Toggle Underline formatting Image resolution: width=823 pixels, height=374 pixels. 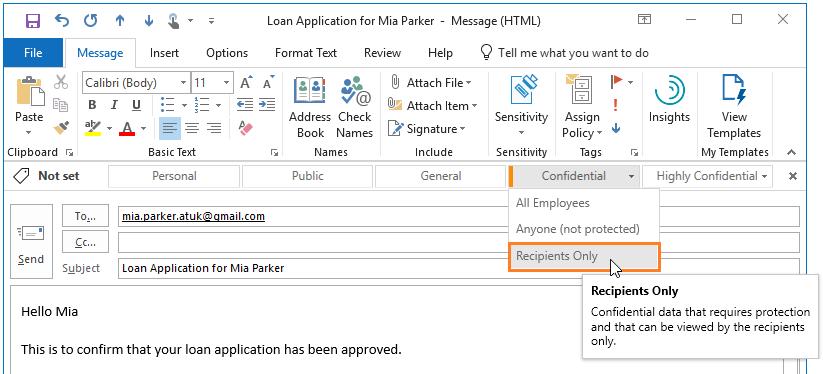[136, 105]
